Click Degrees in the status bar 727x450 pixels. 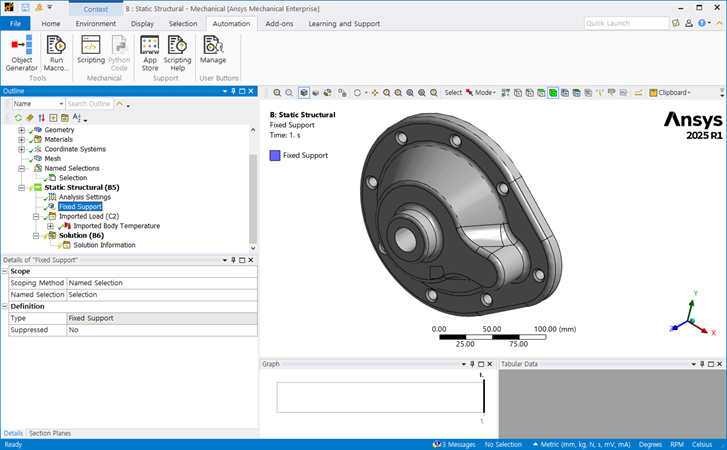click(650, 444)
